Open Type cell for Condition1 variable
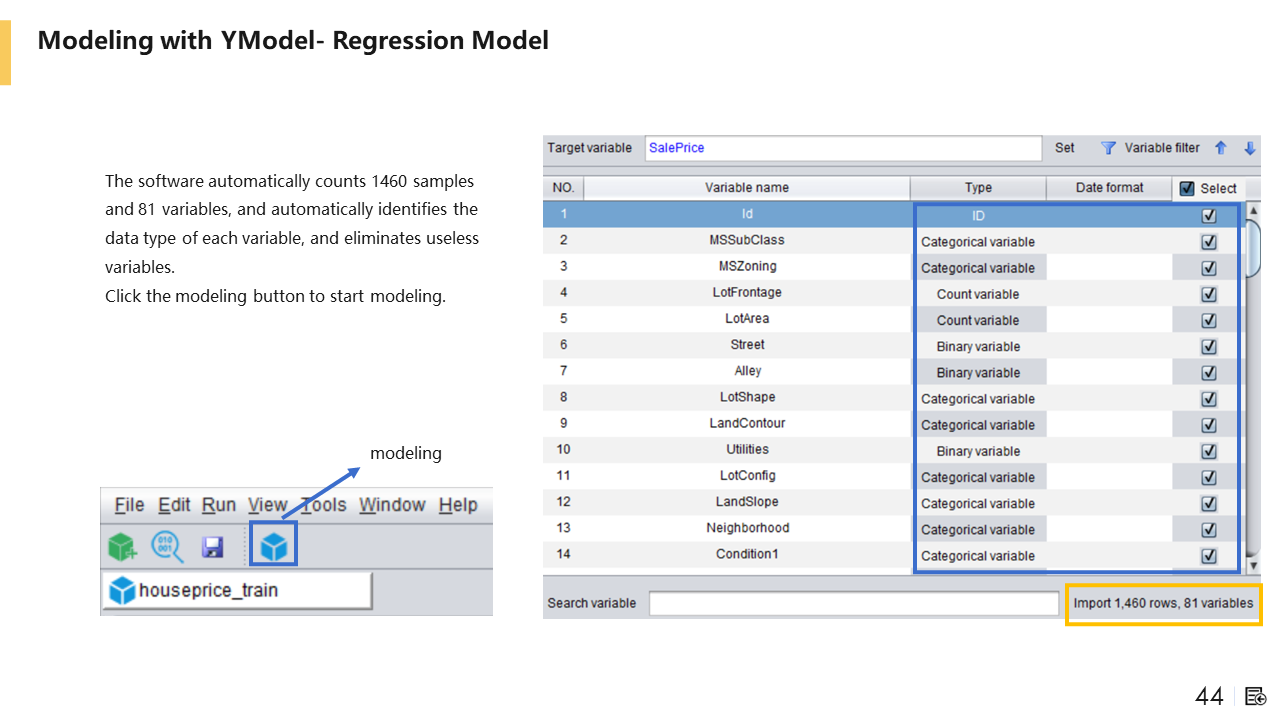Viewport: 1280px width, 720px height. pos(978,556)
